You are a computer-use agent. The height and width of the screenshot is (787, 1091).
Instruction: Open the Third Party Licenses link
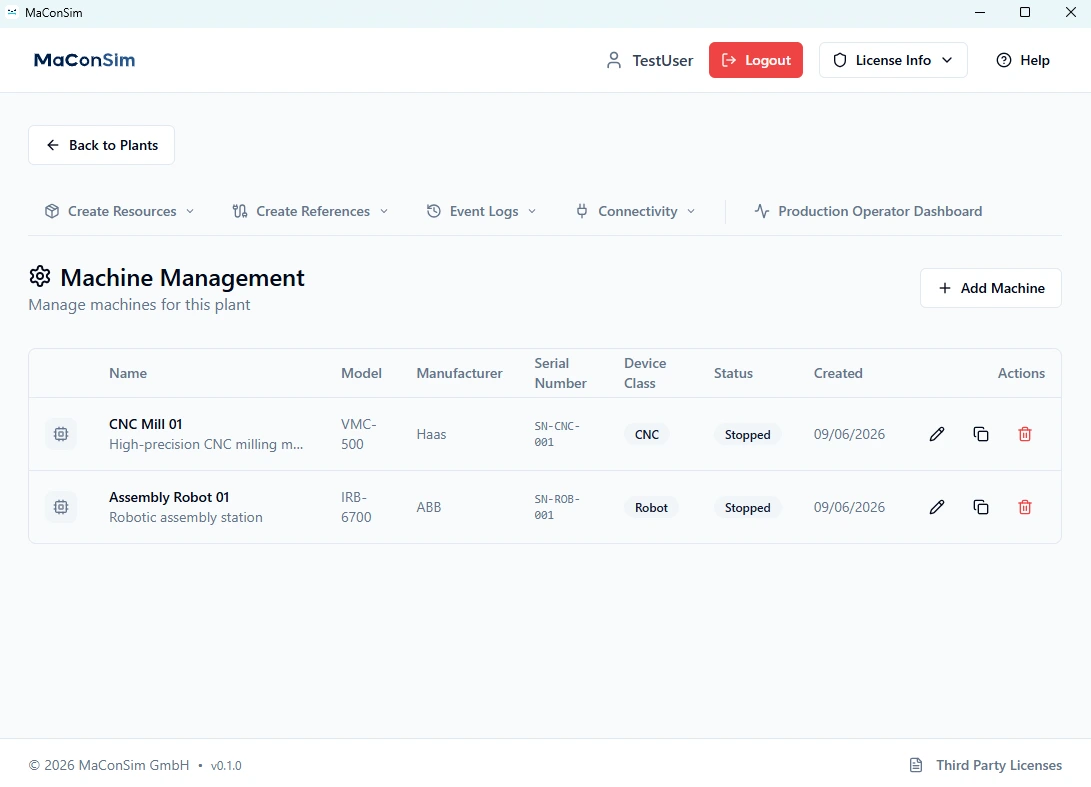click(986, 765)
